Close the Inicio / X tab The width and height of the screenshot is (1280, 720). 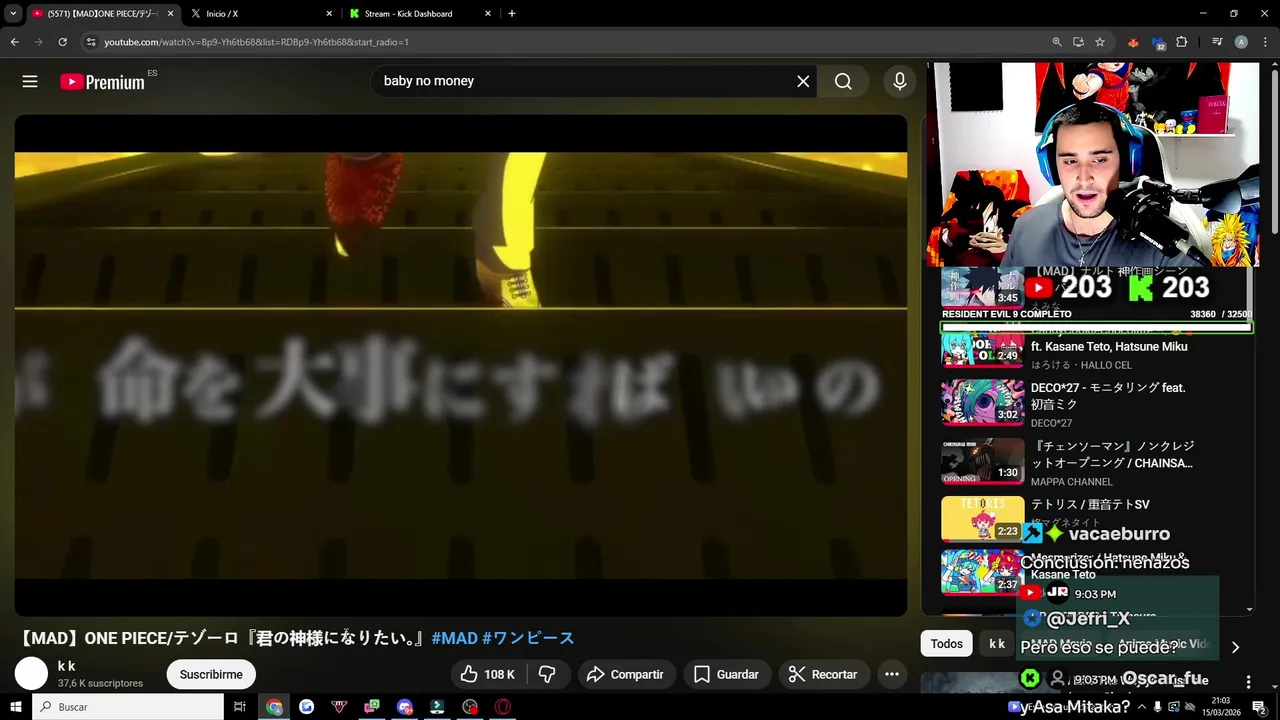tap(329, 14)
